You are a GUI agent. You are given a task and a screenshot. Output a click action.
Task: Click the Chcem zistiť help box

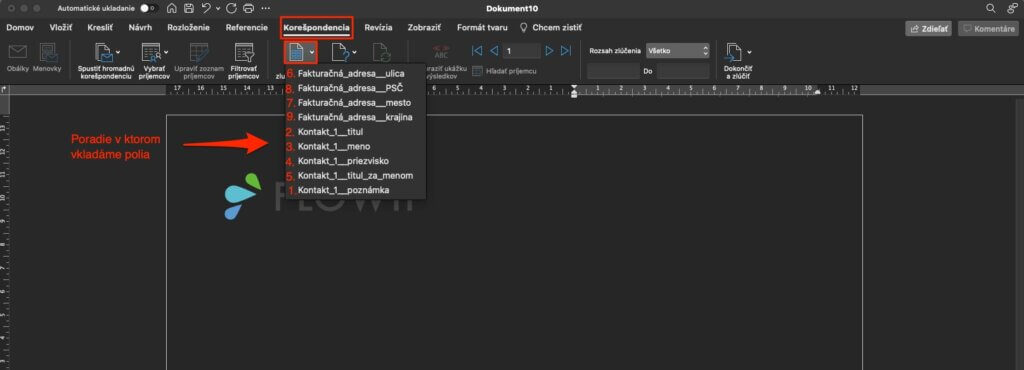click(551, 27)
